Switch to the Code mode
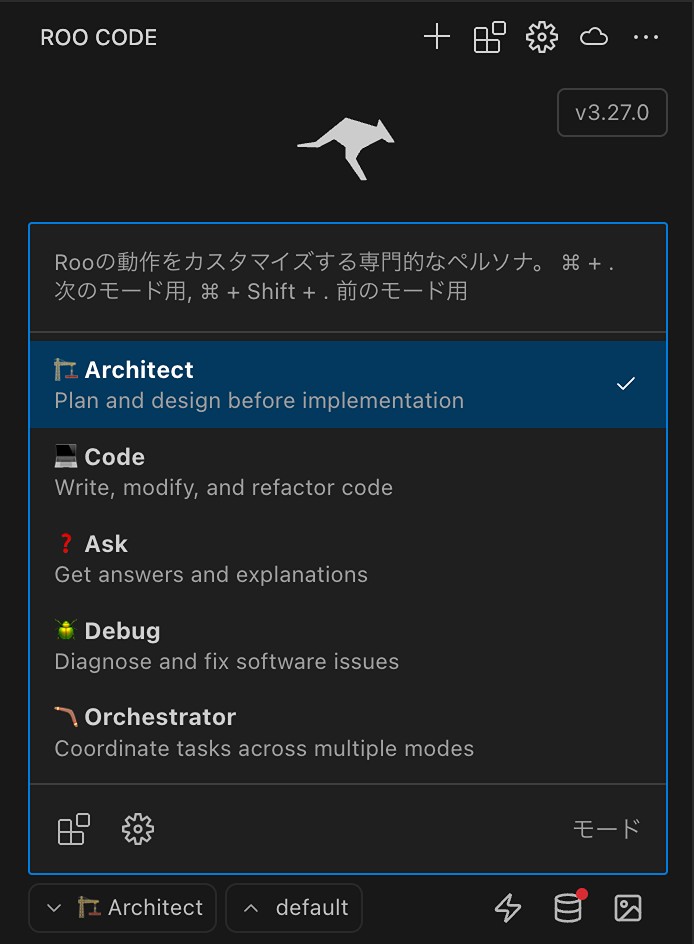 [300, 471]
